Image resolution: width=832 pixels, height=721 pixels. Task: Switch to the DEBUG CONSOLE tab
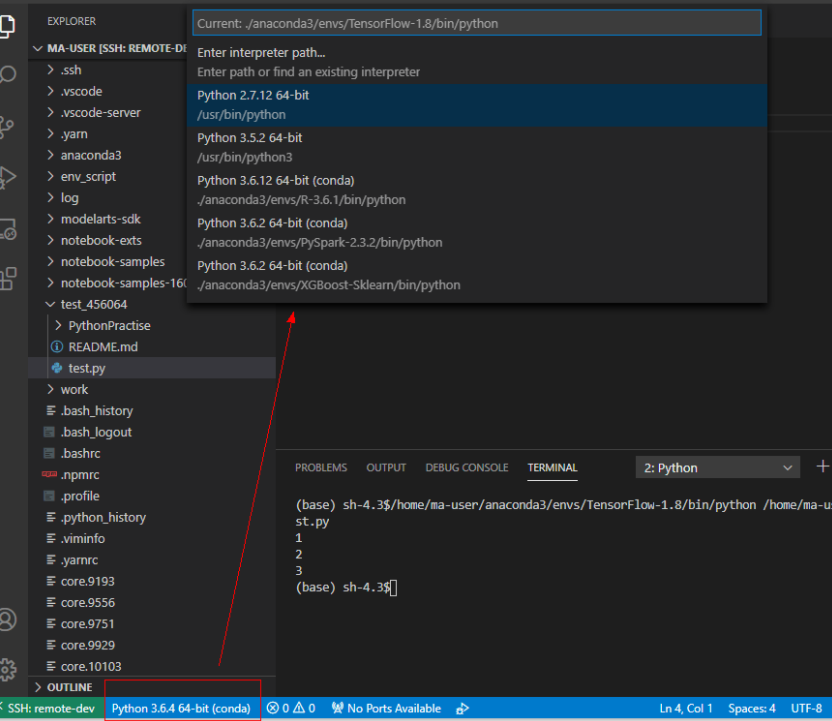click(x=466, y=467)
